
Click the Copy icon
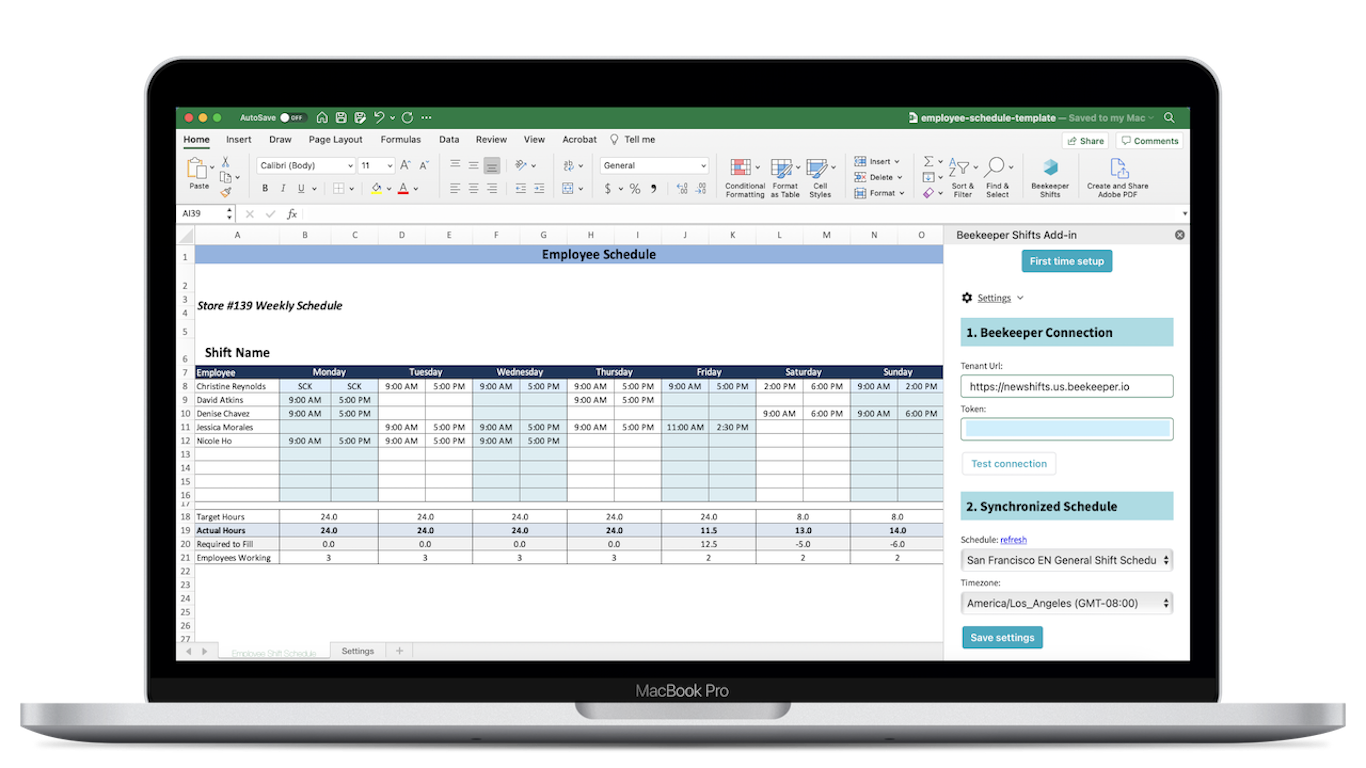pyautogui.click(x=226, y=177)
